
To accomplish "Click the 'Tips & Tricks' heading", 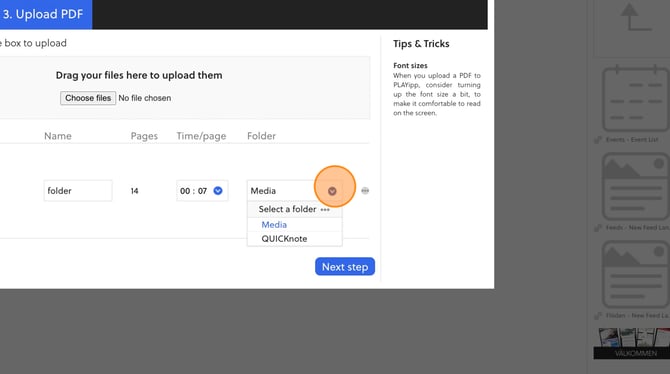I will [x=421, y=44].
